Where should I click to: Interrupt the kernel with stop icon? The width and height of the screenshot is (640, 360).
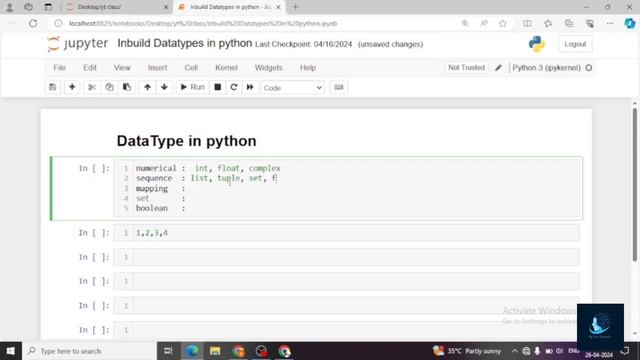click(x=218, y=87)
